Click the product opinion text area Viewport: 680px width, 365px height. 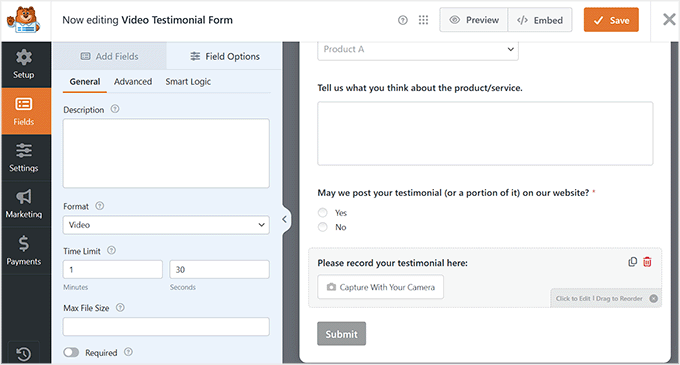tap(485, 134)
